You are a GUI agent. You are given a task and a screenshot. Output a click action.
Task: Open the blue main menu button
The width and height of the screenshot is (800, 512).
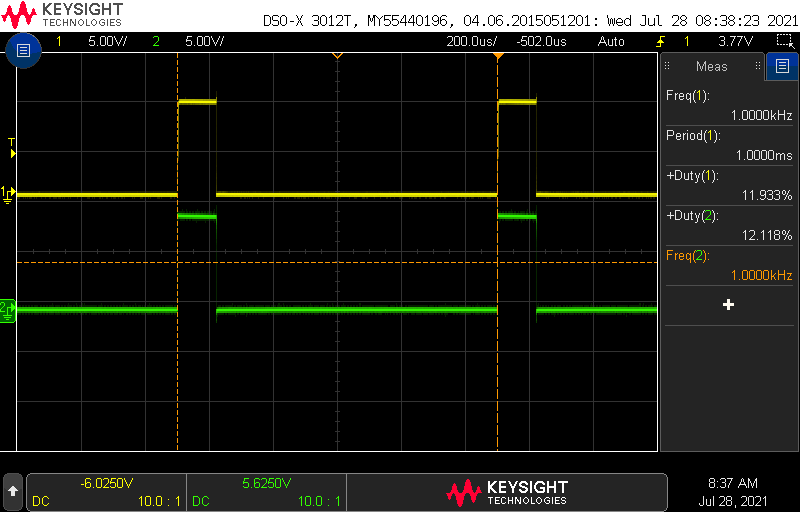[23, 50]
